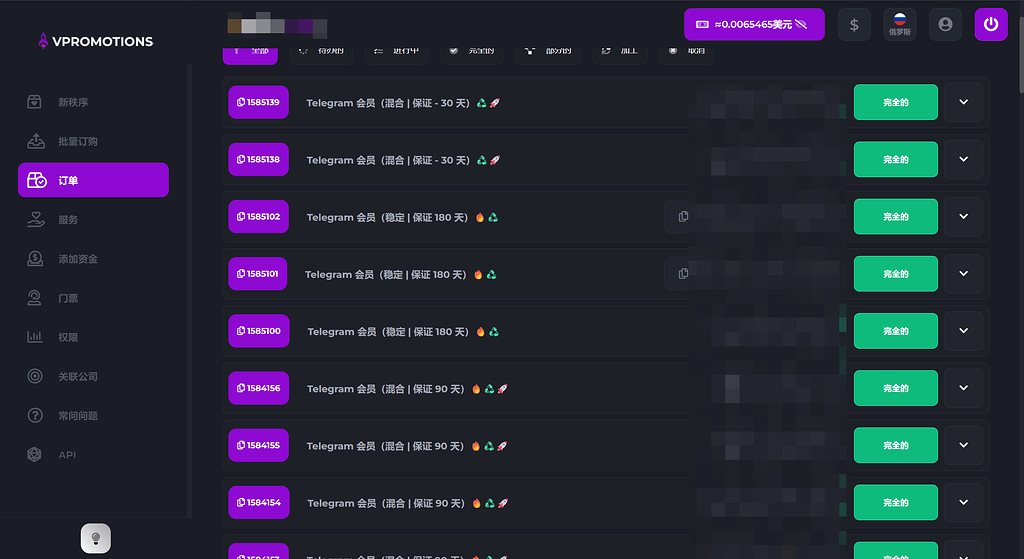
Task: Click 完全的 status on order 1584154
Action: coord(896,502)
